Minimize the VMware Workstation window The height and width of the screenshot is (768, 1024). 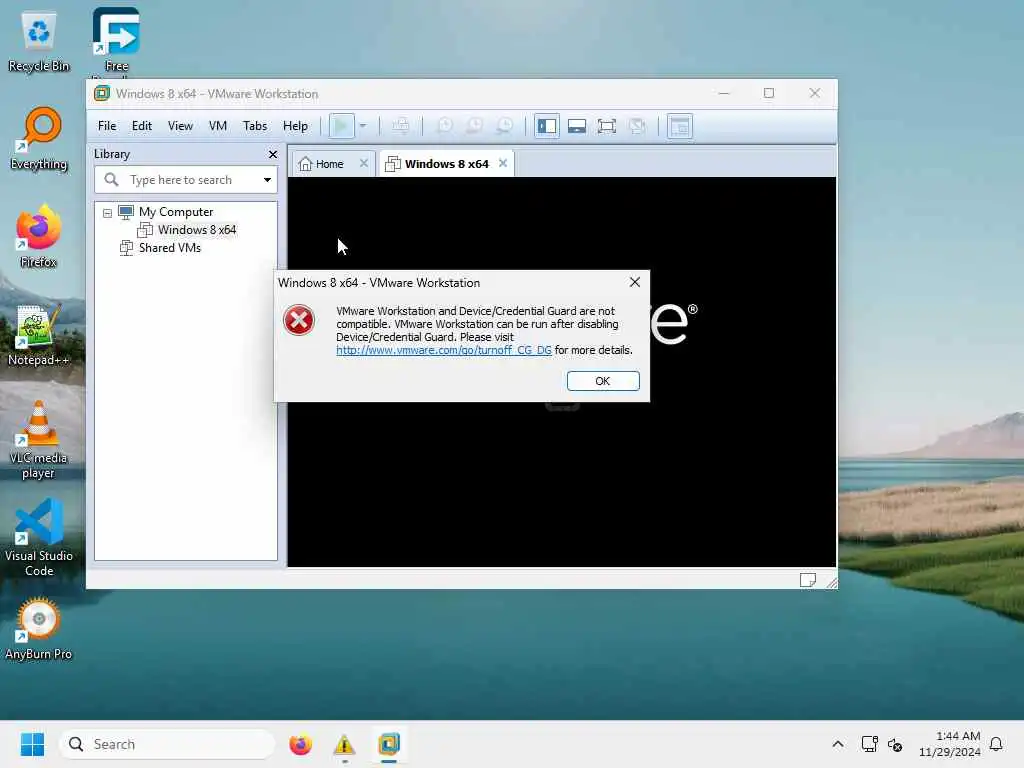click(724, 93)
